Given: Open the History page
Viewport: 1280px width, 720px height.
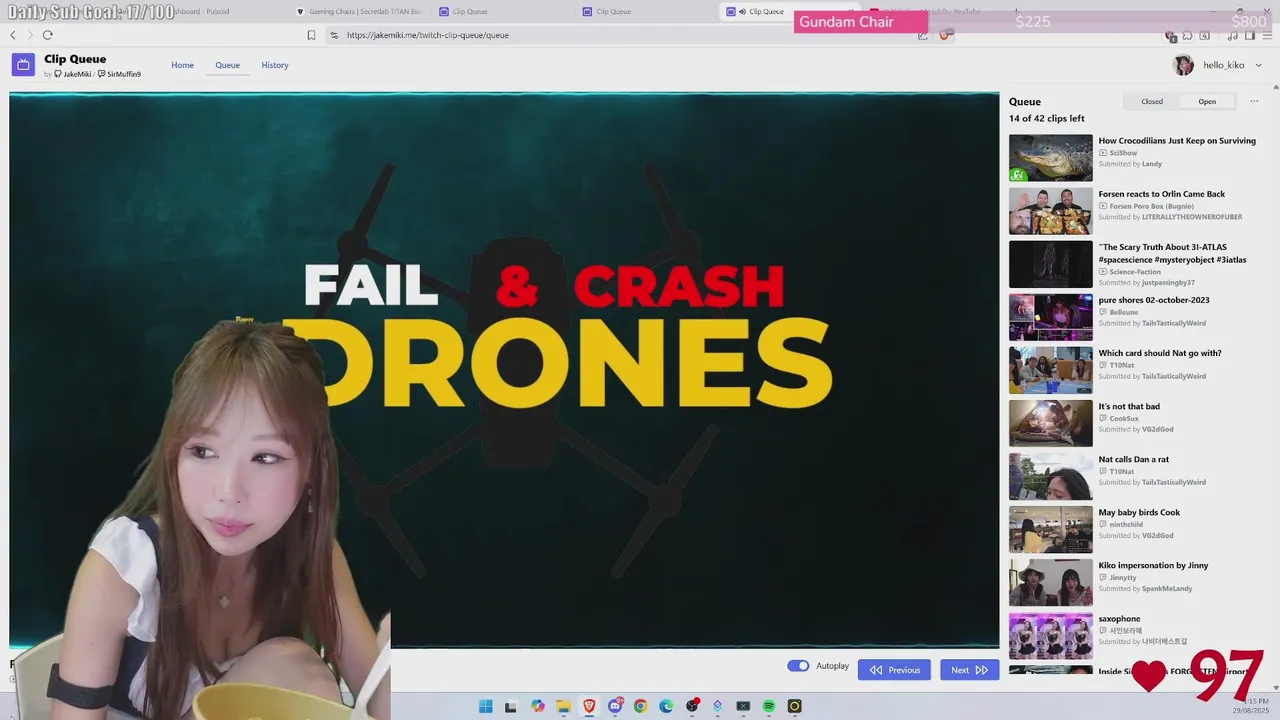Looking at the screenshot, I should point(275,65).
